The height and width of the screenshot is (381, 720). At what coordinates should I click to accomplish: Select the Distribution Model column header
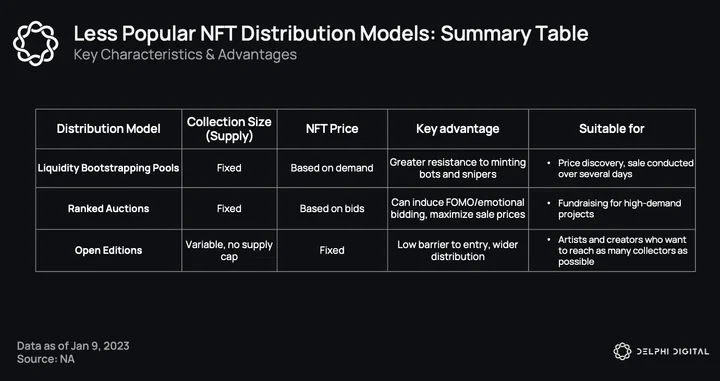coord(108,129)
